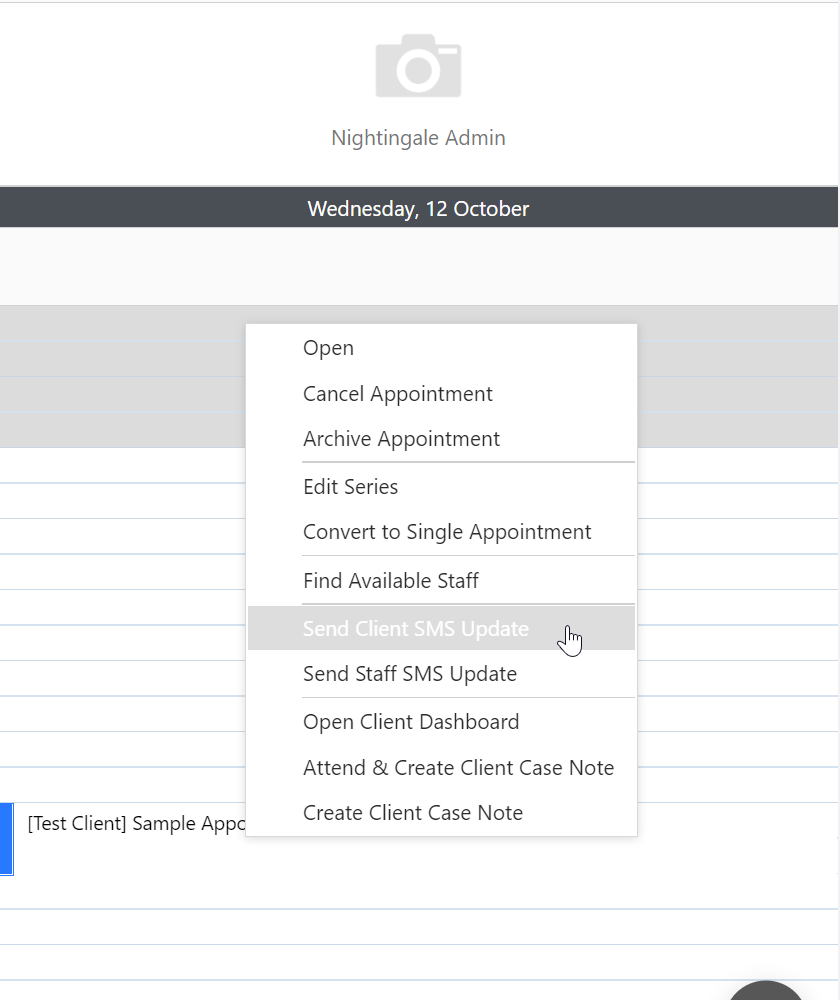Click the all-day row beneath date header
The height and width of the screenshot is (1000, 840).
click(x=418, y=266)
